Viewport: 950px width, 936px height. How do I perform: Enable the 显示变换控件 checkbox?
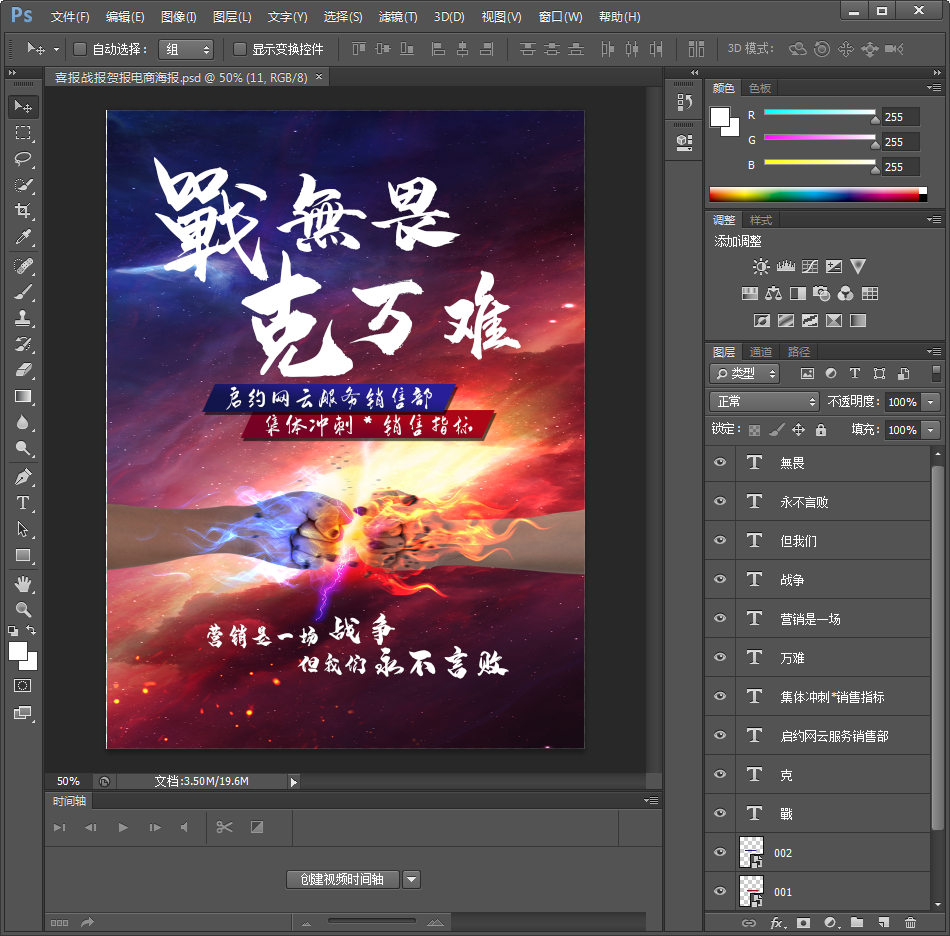[240, 49]
